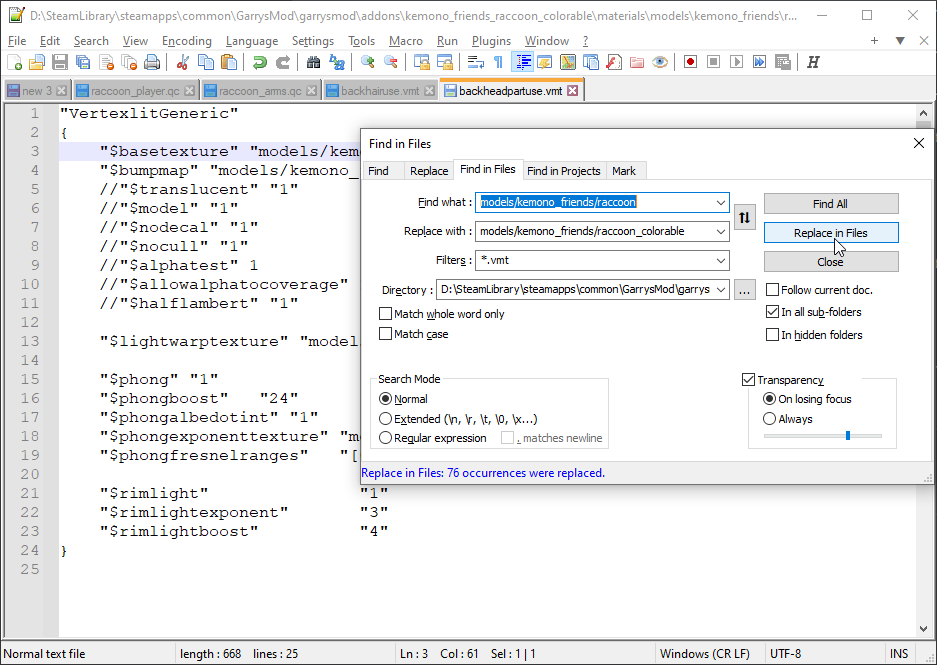Open the File menu
The image size is (937, 665).
[x=17, y=41]
